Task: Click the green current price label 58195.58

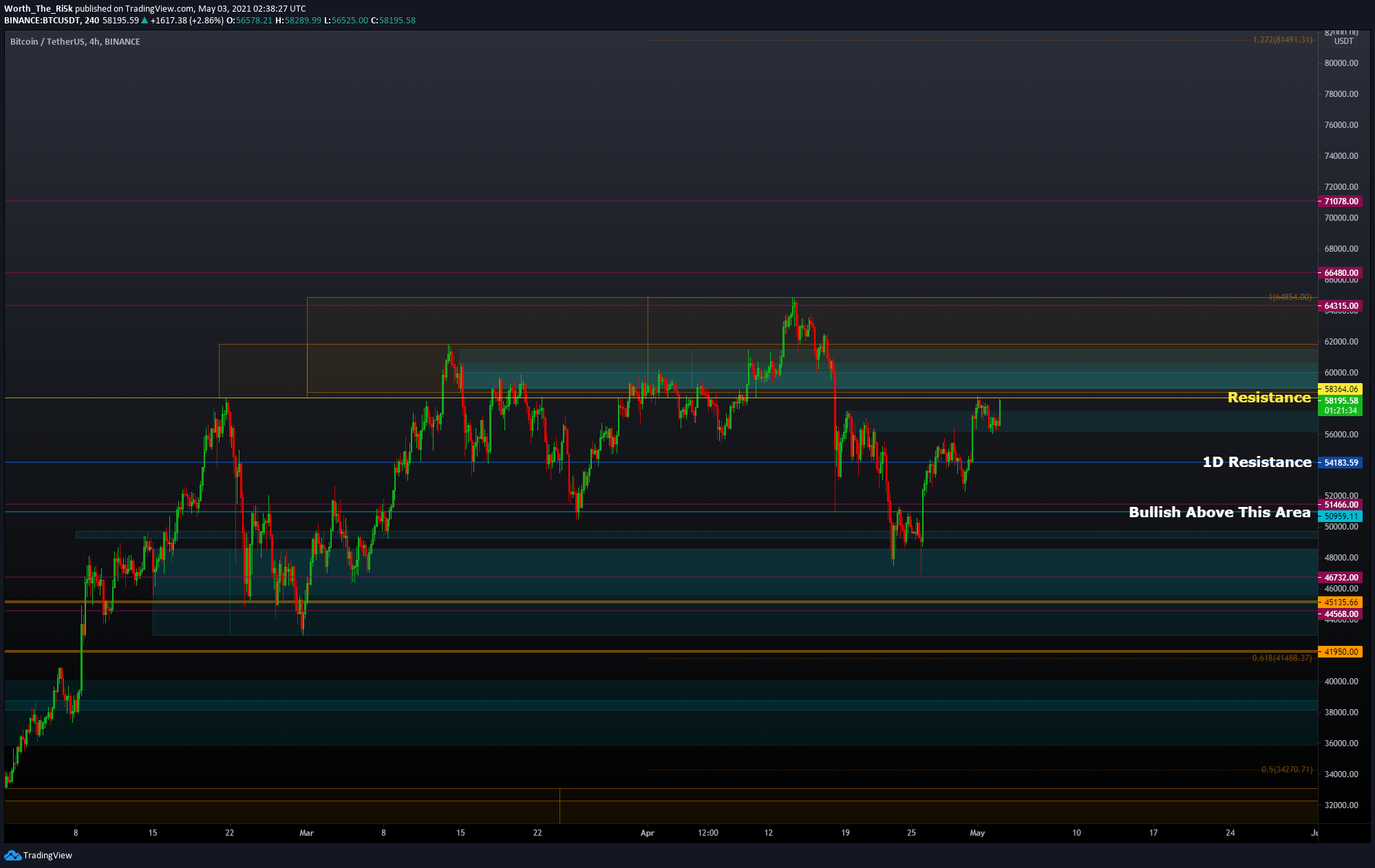Action: pyautogui.click(x=1341, y=401)
